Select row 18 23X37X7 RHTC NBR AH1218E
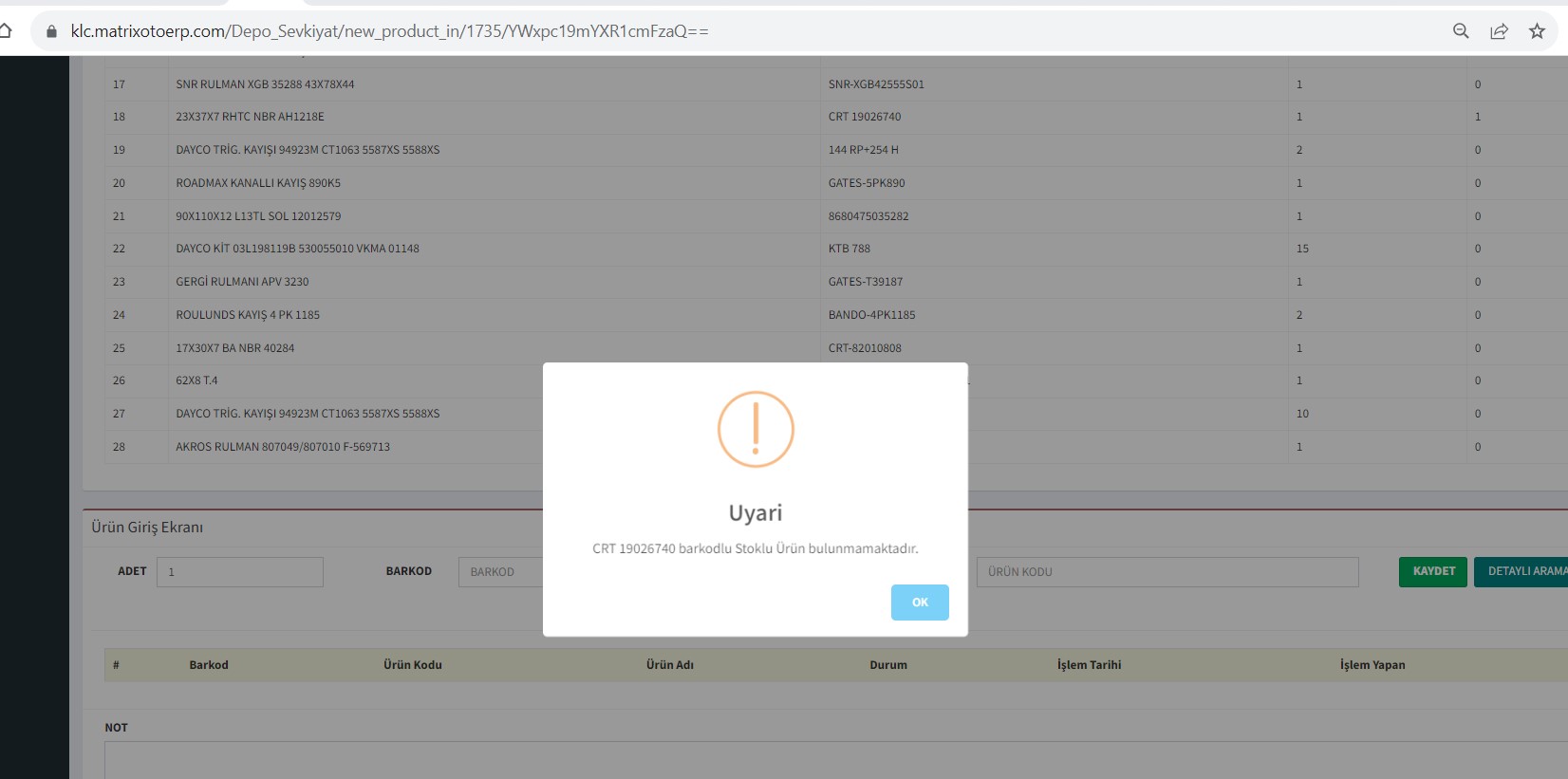This screenshot has width=1568, height=779. click(x=250, y=117)
